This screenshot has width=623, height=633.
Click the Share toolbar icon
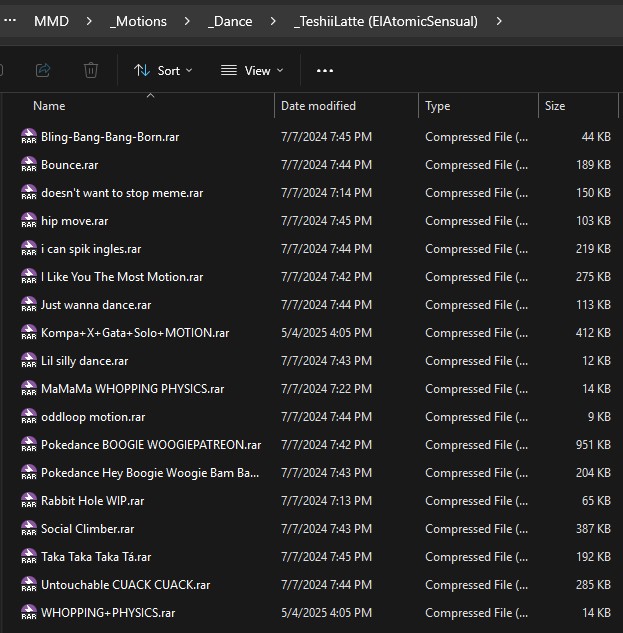point(43,70)
